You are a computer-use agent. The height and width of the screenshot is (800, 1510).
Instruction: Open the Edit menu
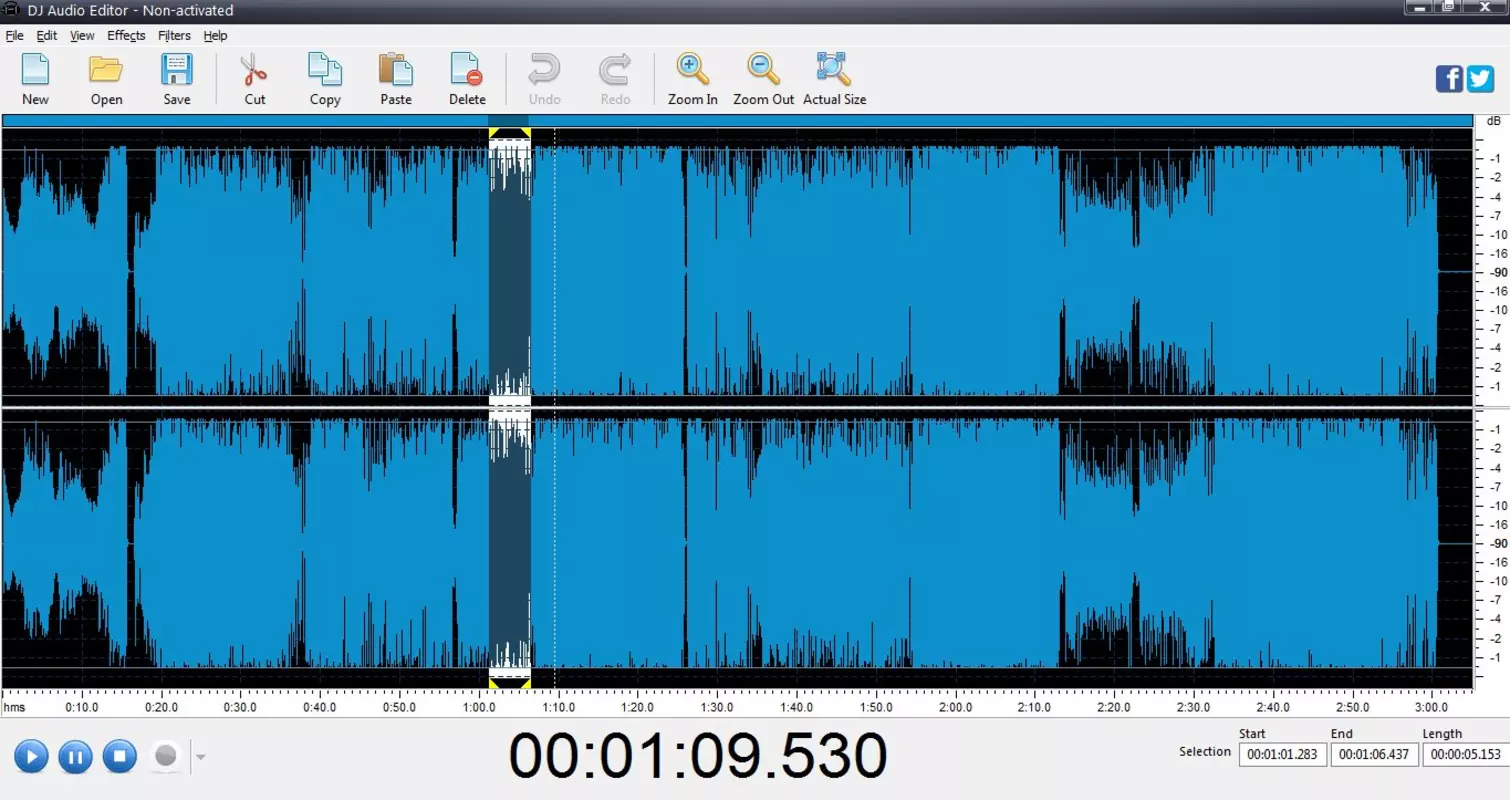[x=47, y=35]
